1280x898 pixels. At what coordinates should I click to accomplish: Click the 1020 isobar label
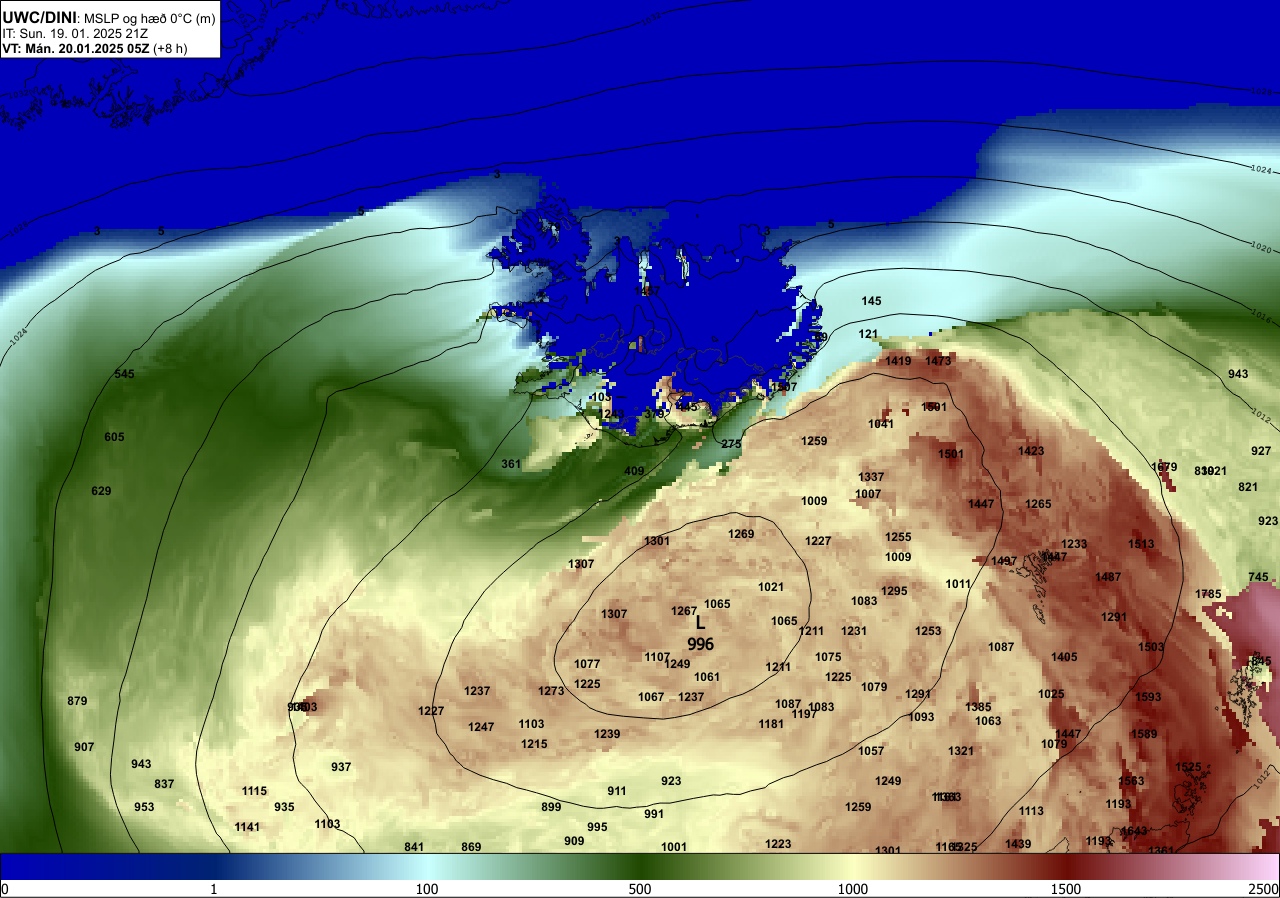(x=1260, y=247)
